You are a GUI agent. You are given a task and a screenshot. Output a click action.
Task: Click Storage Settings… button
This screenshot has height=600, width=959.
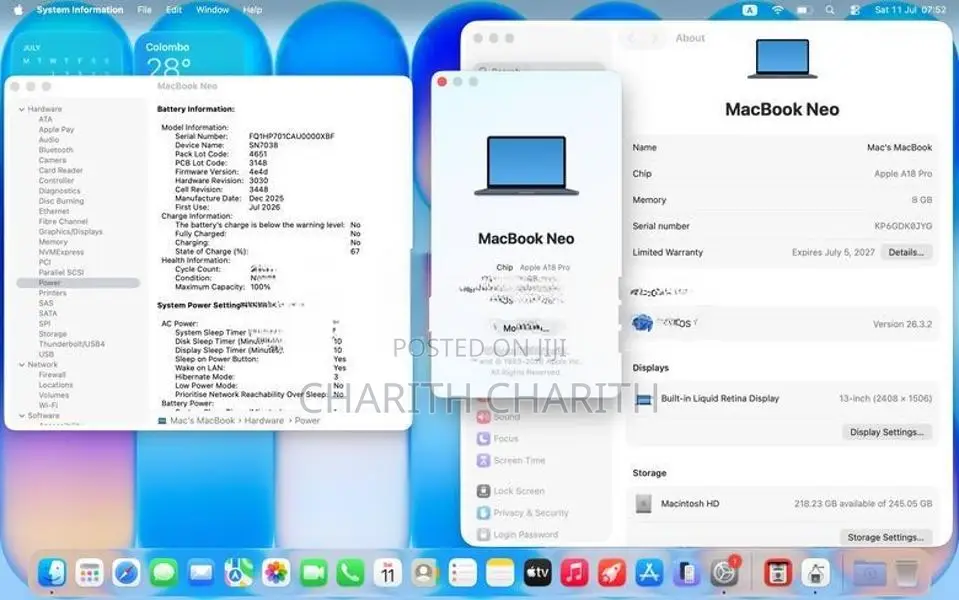click(886, 537)
